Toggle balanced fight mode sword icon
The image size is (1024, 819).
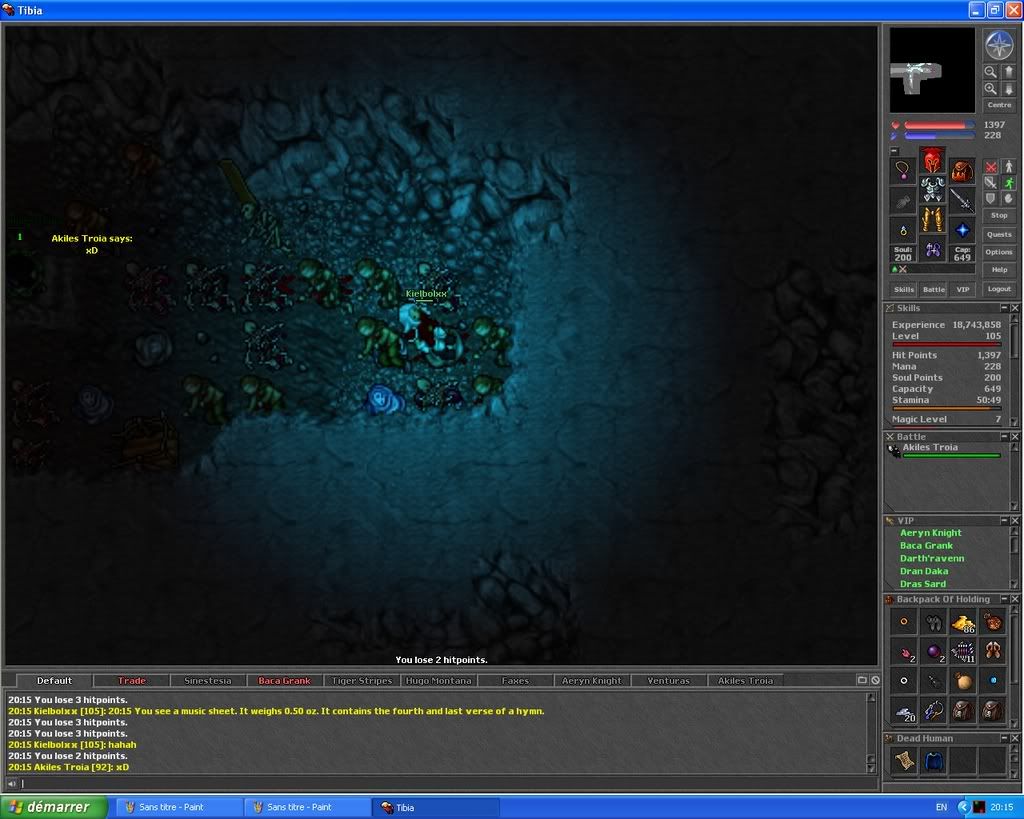point(991,183)
